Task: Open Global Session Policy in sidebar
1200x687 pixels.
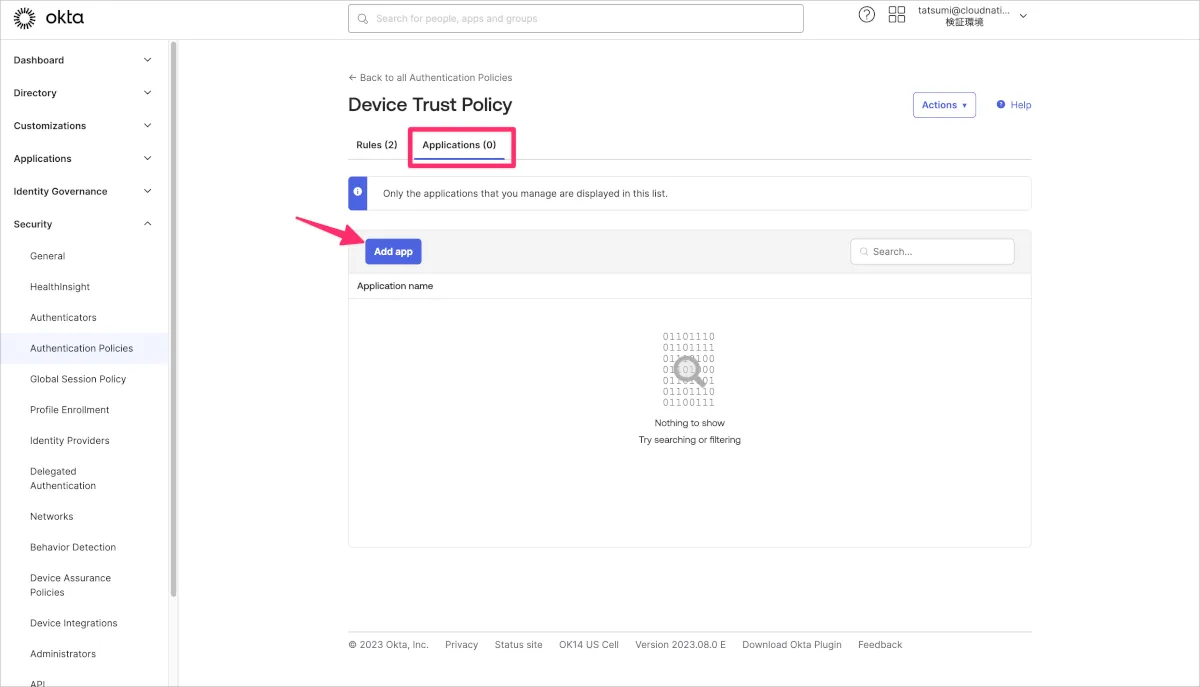Action: tap(78, 379)
